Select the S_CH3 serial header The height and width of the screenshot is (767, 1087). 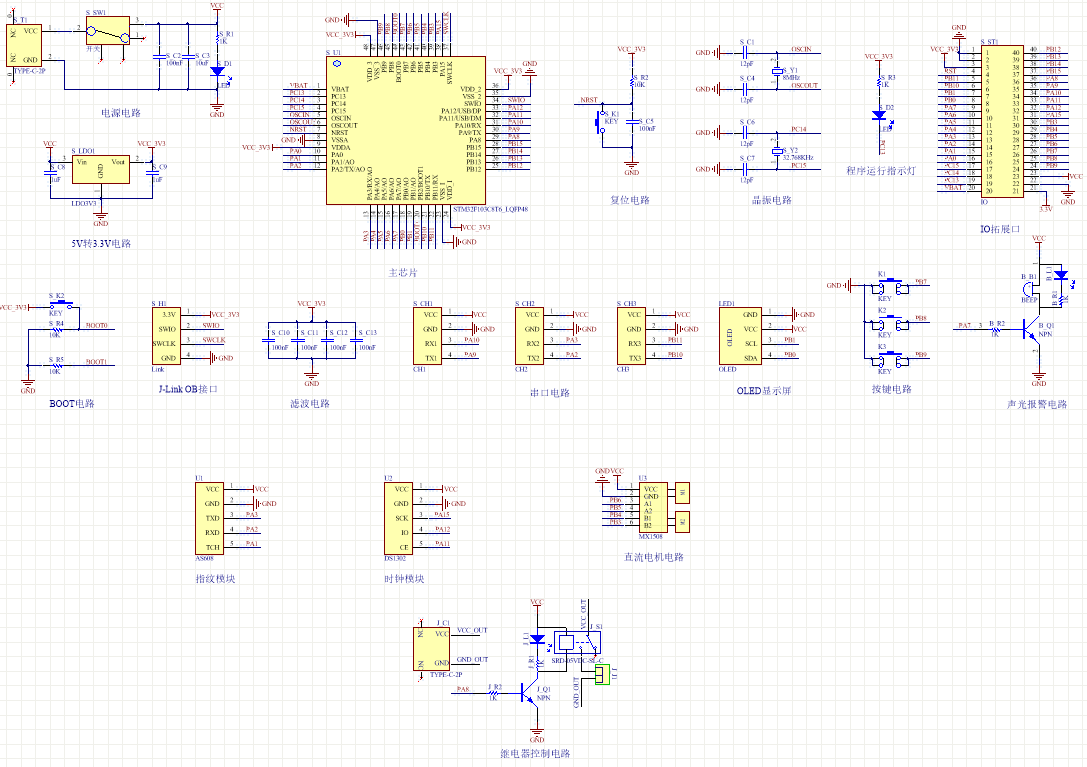pos(632,336)
